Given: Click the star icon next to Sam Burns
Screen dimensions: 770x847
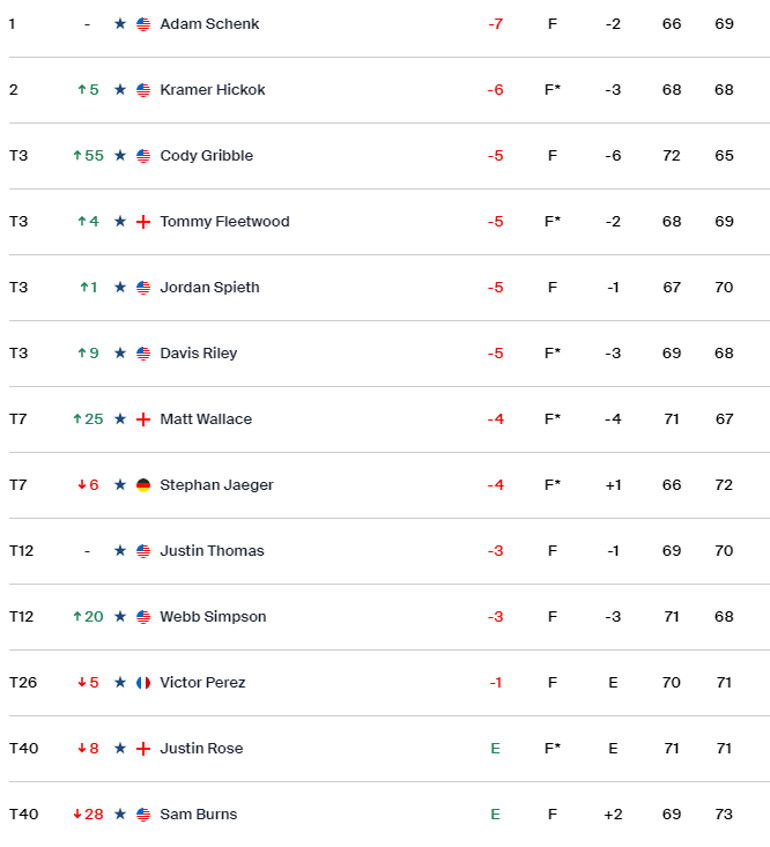Looking at the screenshot, I should tap(120, 814).
